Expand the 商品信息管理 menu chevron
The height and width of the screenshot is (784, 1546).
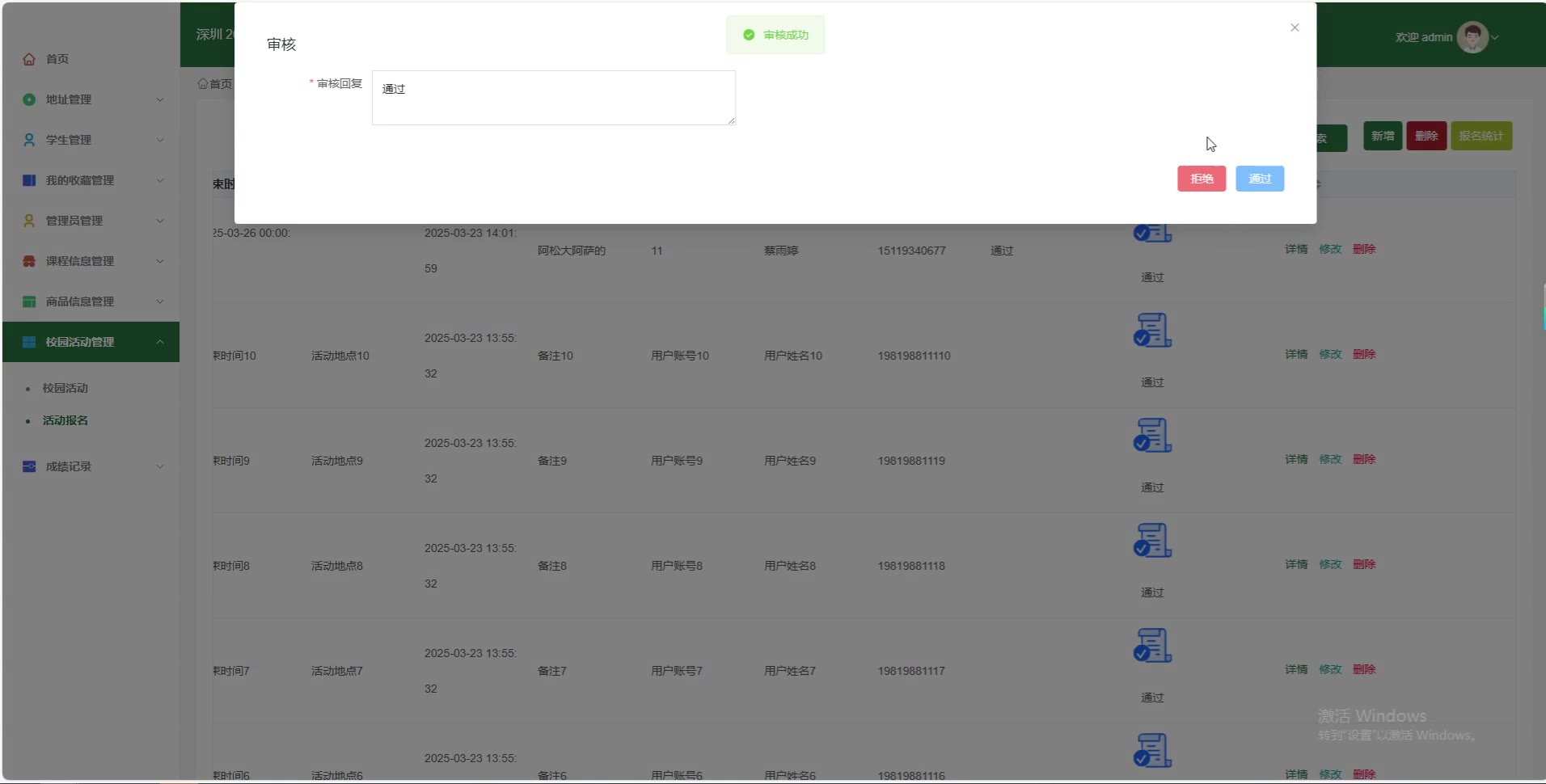coord(160,301)
